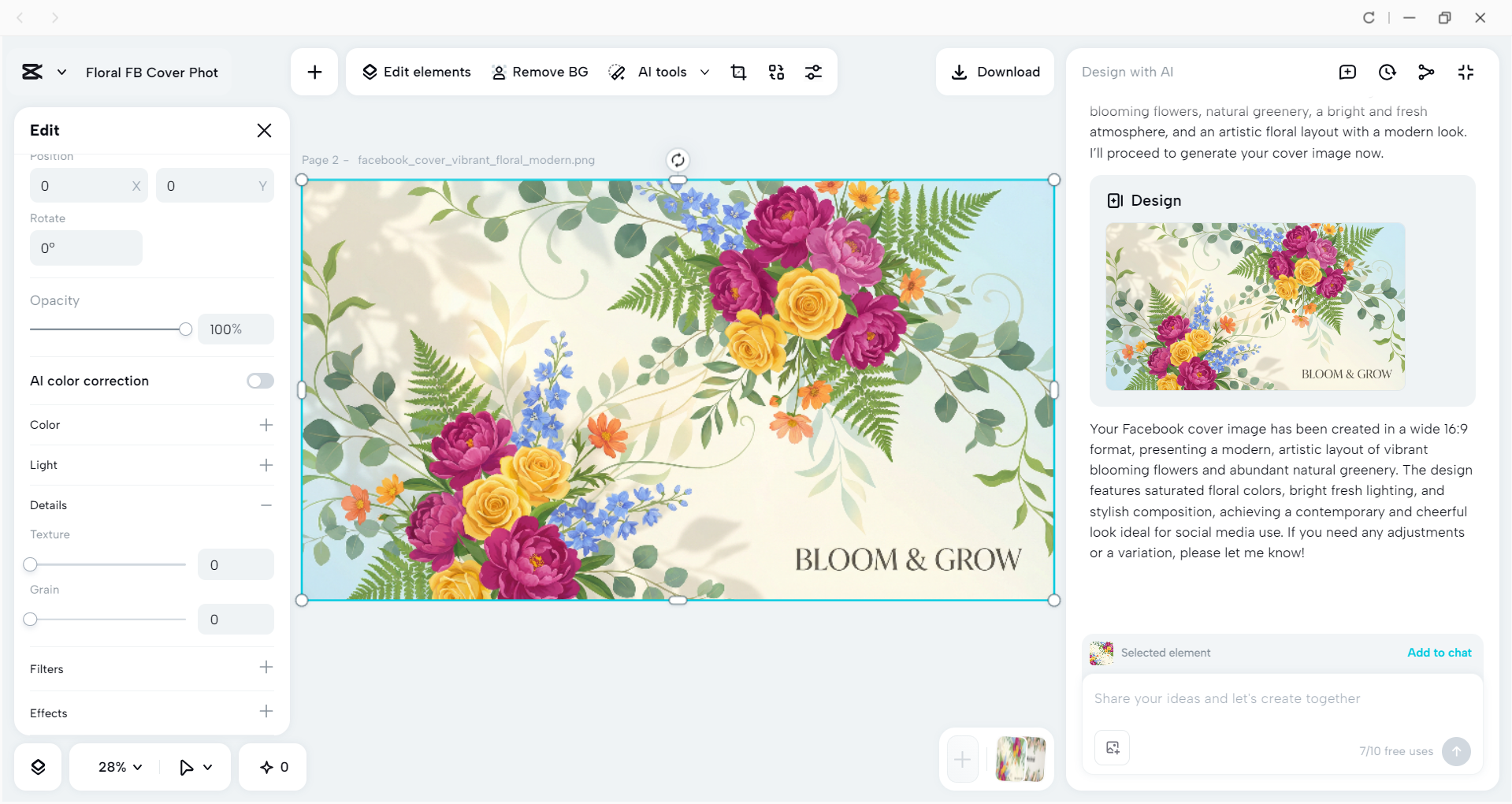
Task: Collapse the Details section
Action: point(266,505)
